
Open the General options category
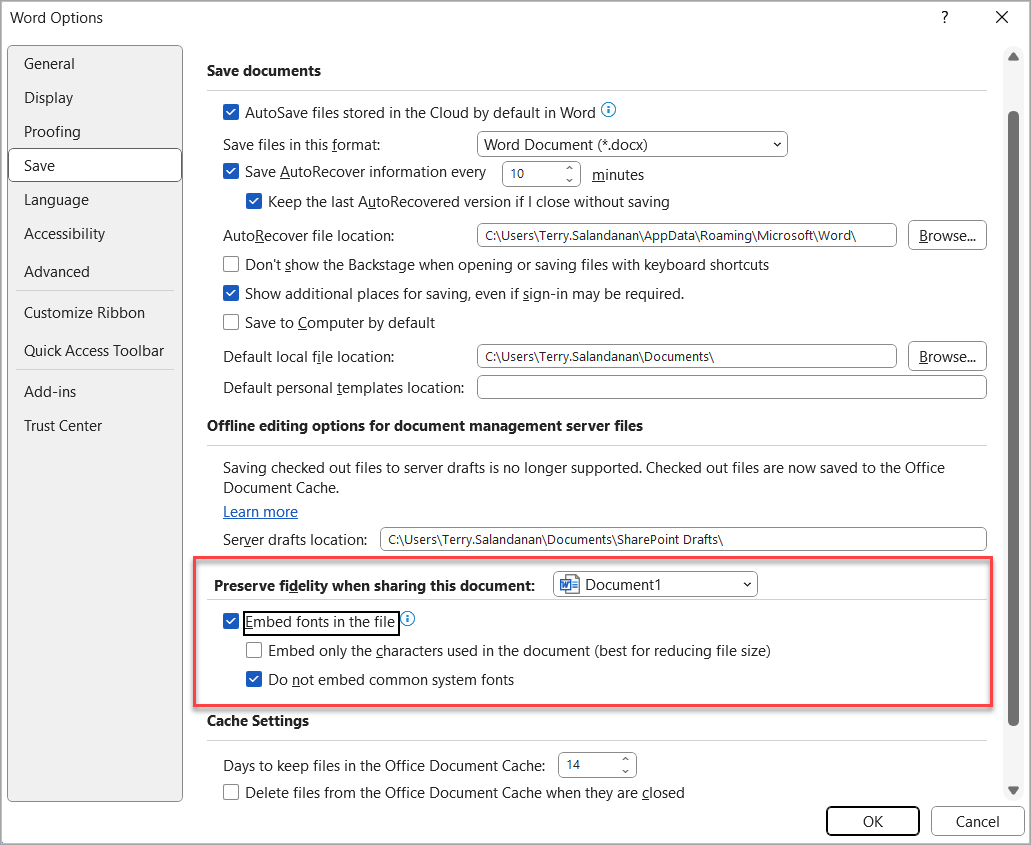tap(95, 64)
